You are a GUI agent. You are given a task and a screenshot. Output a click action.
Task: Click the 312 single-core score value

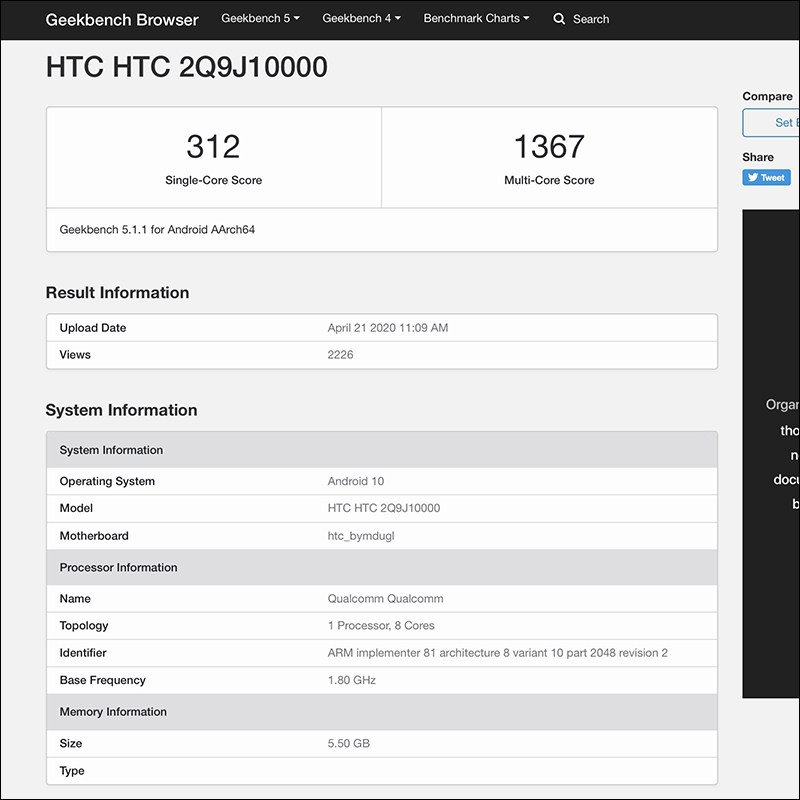pos(213,147)
